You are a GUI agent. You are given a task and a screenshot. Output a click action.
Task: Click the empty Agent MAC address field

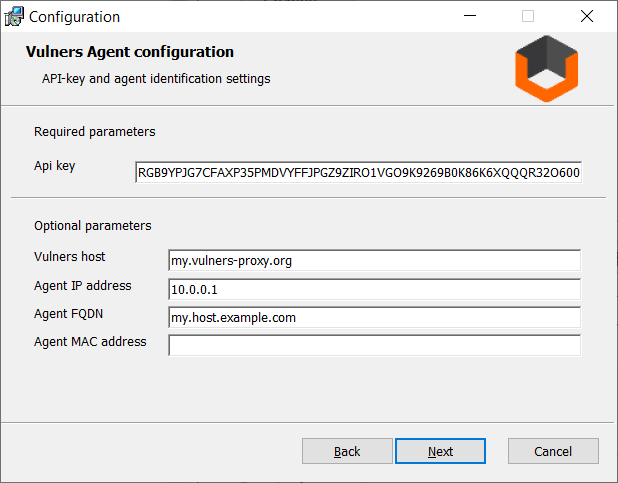coord(374,345)
